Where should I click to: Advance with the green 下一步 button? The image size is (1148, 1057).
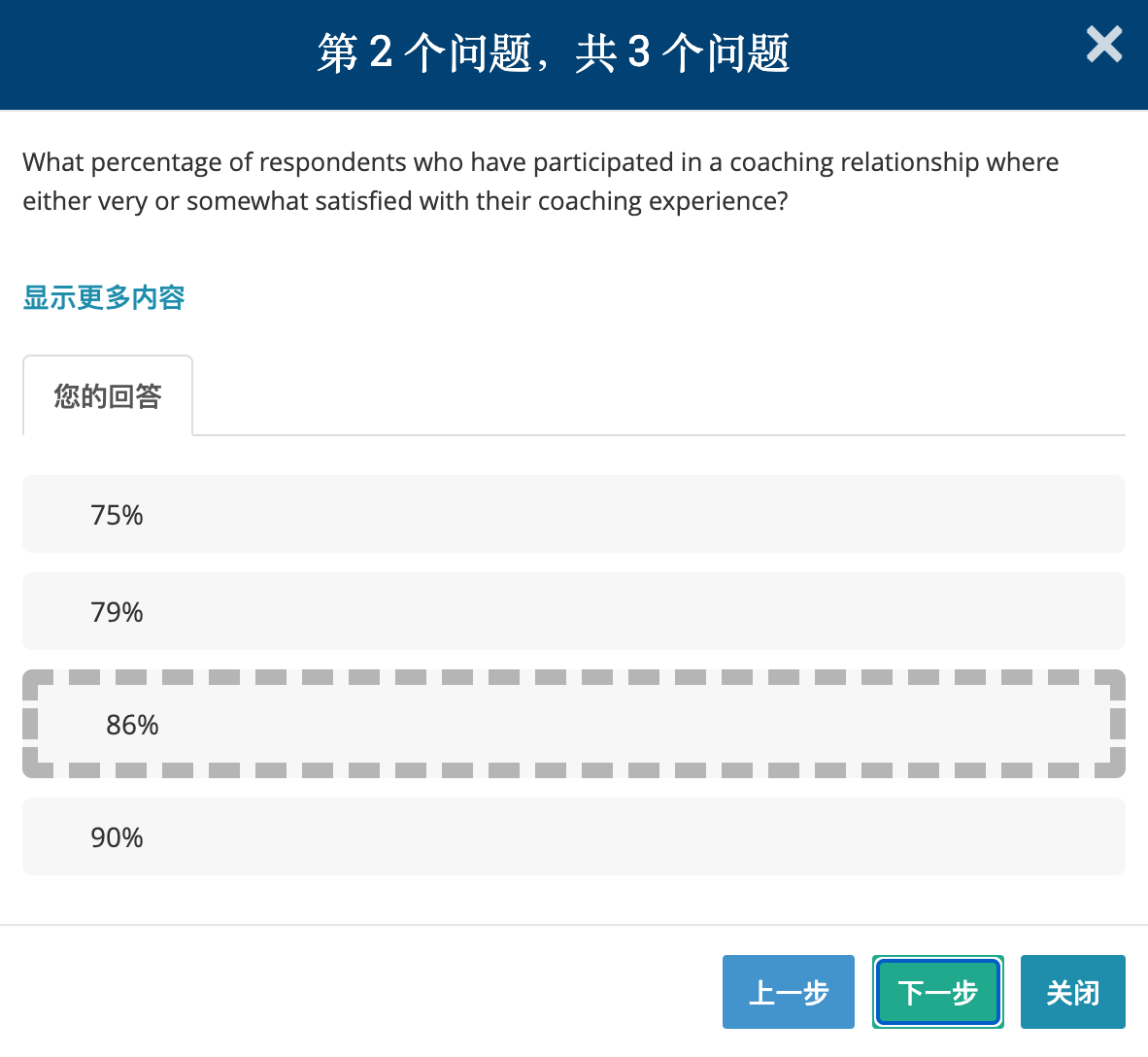tap(937, 992)
